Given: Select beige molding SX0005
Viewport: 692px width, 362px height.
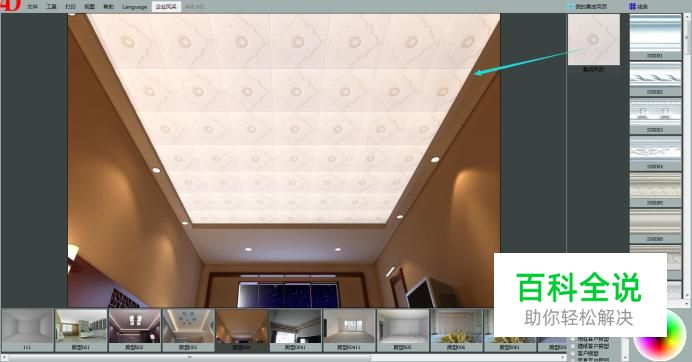Looking at the screenshot, I should click(655, 190).
